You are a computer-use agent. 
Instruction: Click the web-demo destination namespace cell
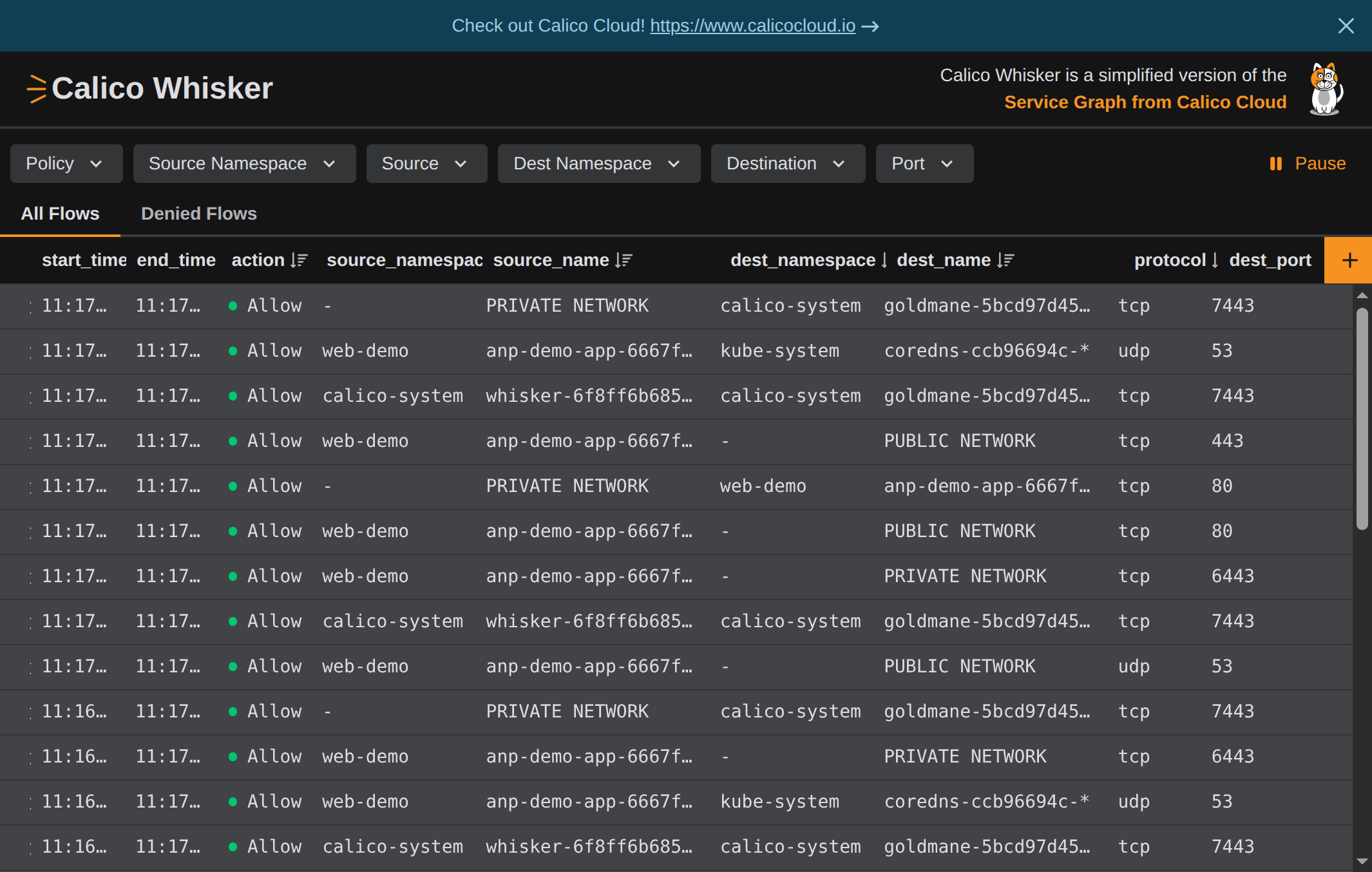(x=763, y=486)
